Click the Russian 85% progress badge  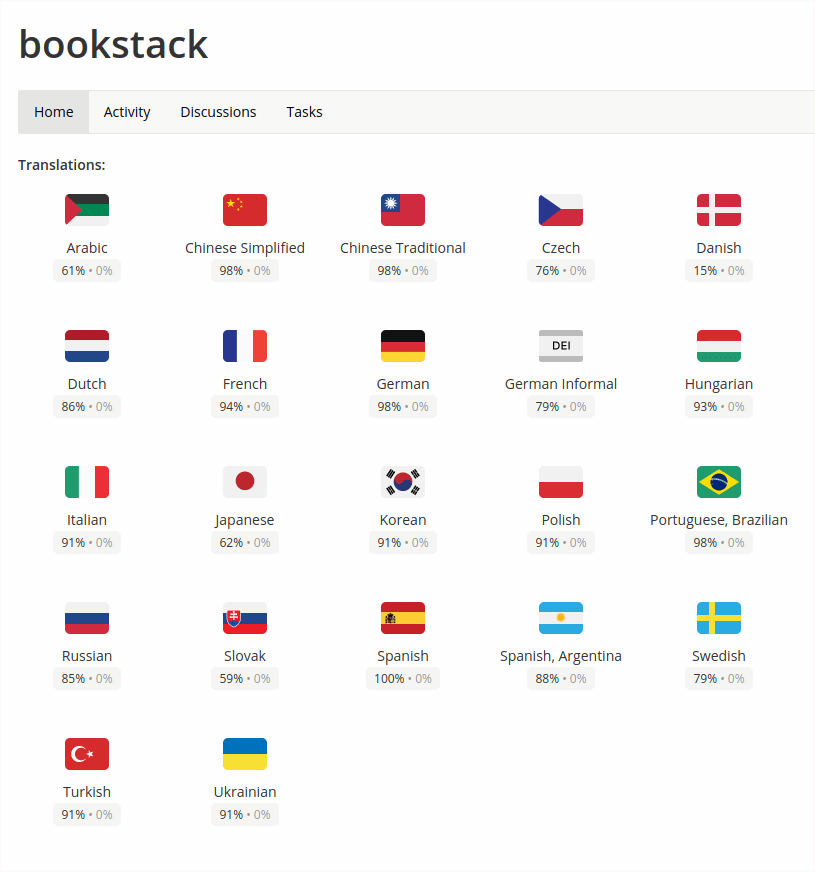[87, 678]
